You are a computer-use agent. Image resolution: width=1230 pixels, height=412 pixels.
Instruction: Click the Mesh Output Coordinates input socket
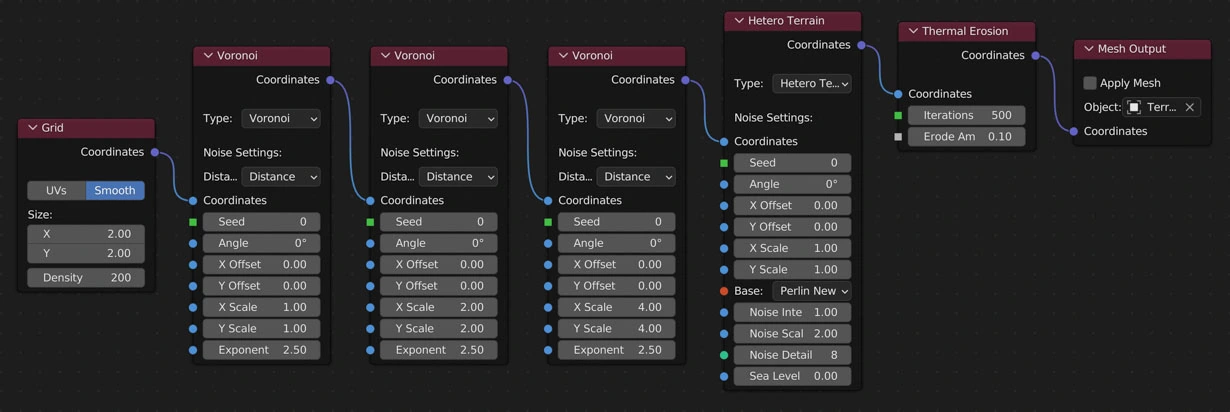pos(1074,131)
